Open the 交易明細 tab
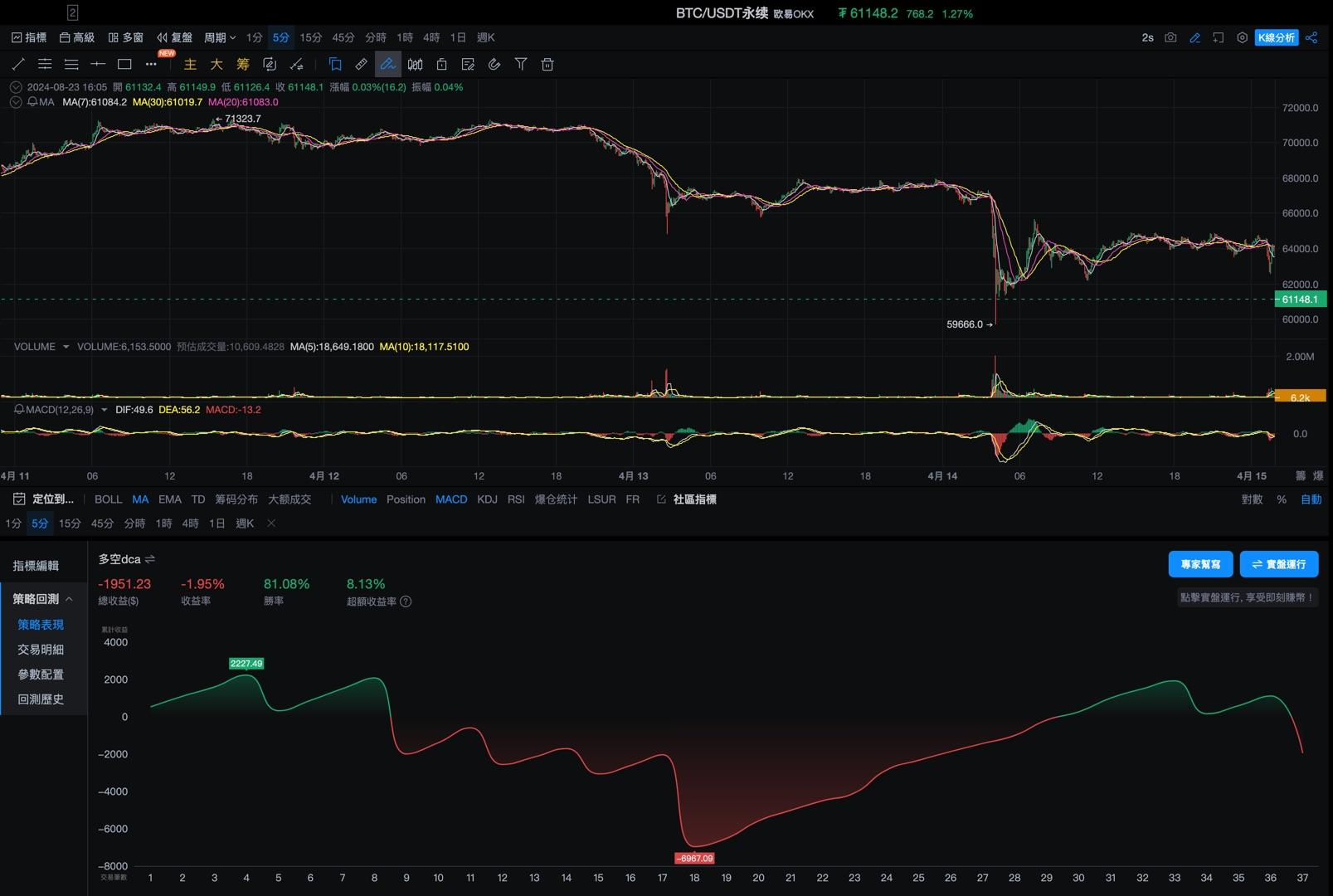 tap(41, 650)
